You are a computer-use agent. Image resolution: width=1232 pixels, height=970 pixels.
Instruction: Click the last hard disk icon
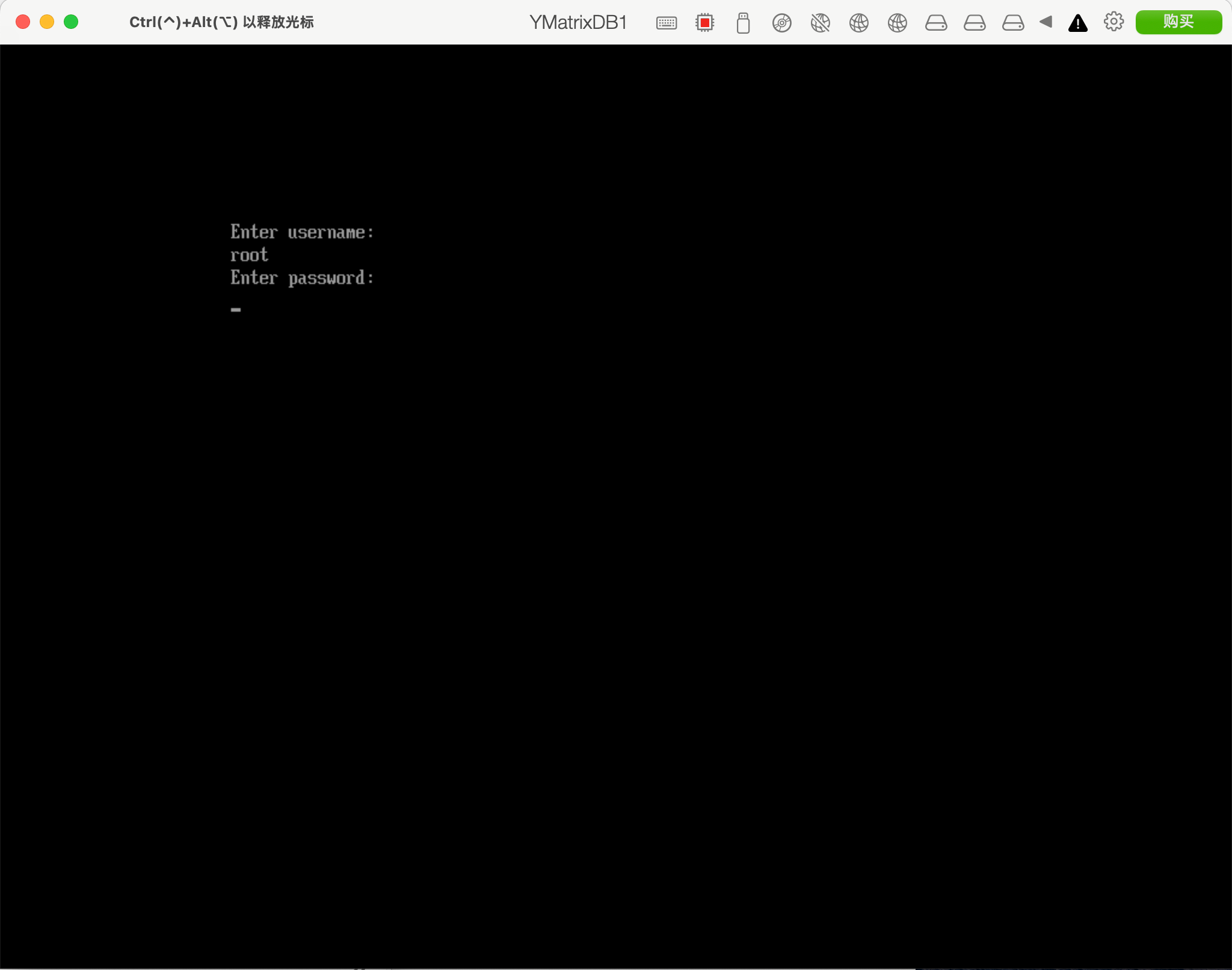click(1013, 23)
